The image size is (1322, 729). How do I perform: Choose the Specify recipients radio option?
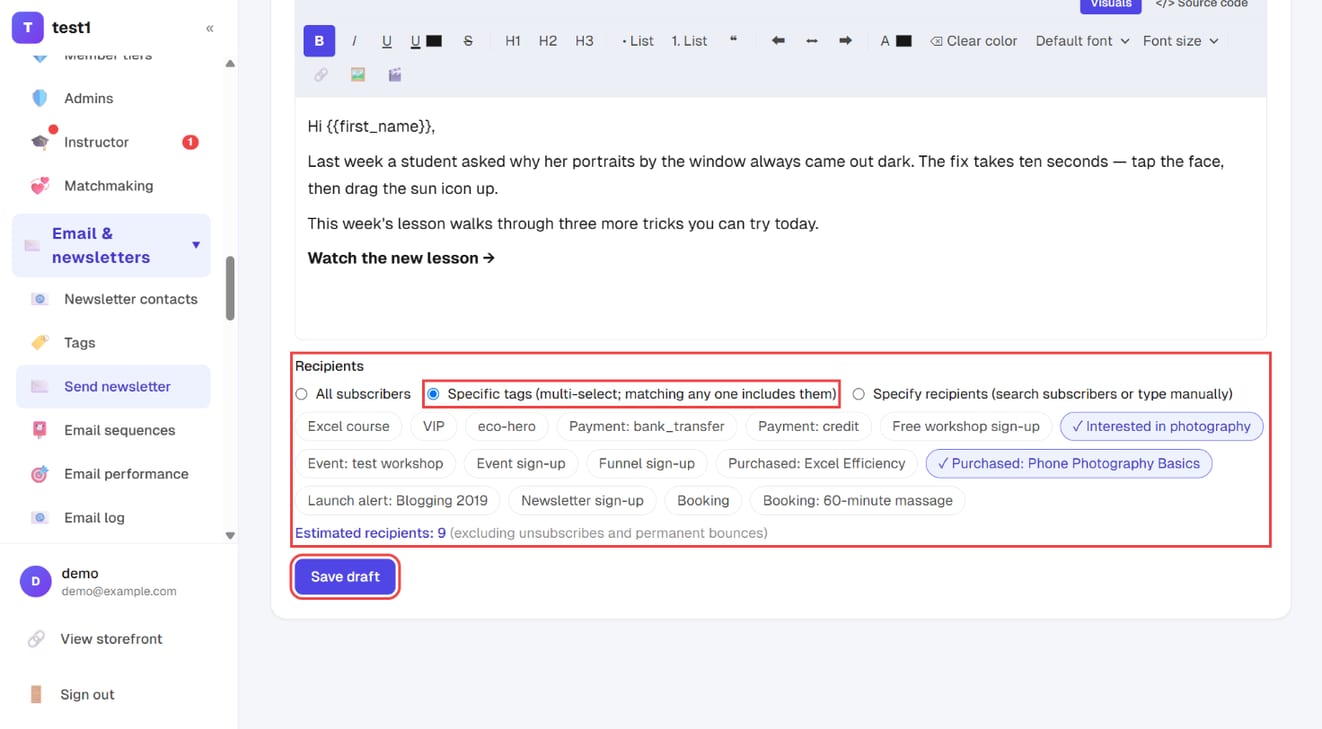coord(858,394)
